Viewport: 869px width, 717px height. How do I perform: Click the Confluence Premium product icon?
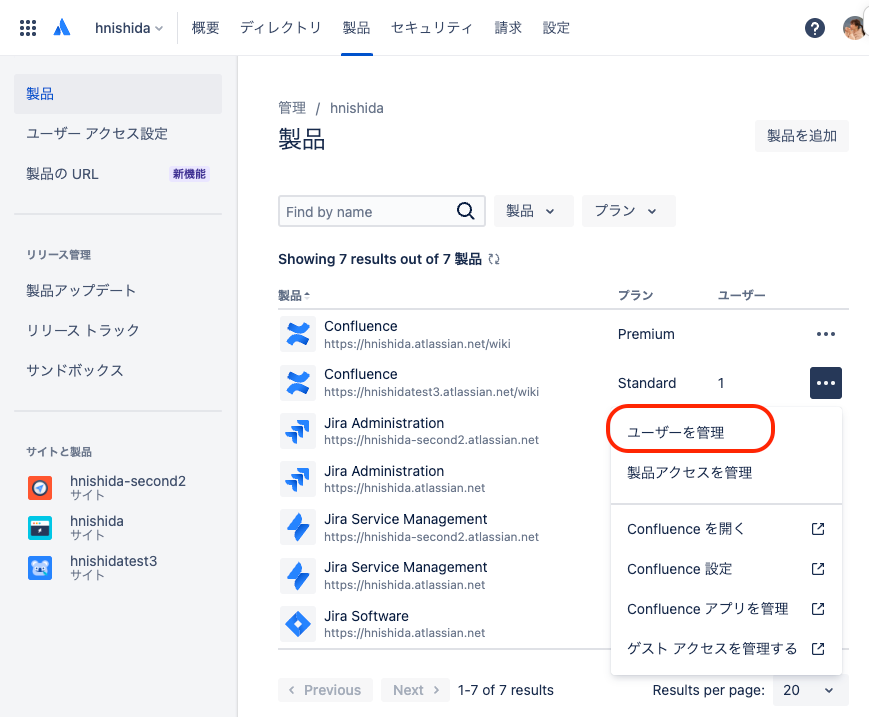coord(298,334)
